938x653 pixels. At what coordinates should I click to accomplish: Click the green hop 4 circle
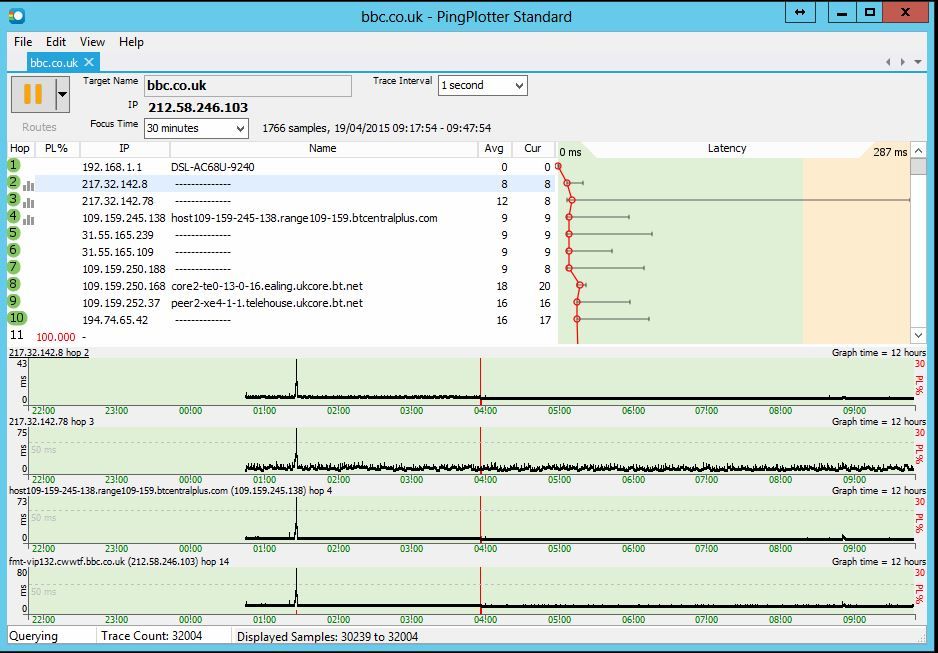[x=14, y=216]
